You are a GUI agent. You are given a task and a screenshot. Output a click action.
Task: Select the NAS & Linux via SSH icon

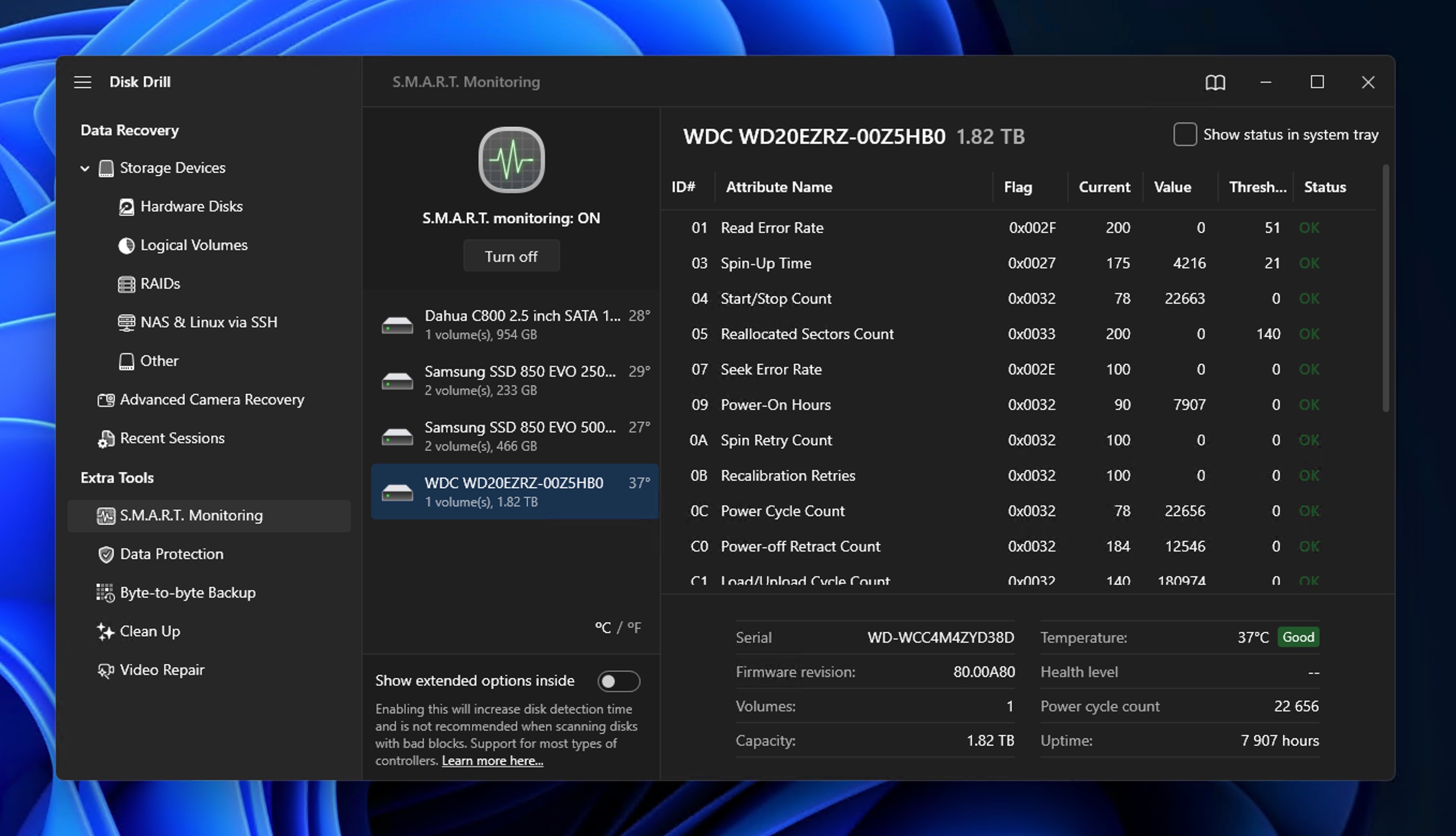126,322
